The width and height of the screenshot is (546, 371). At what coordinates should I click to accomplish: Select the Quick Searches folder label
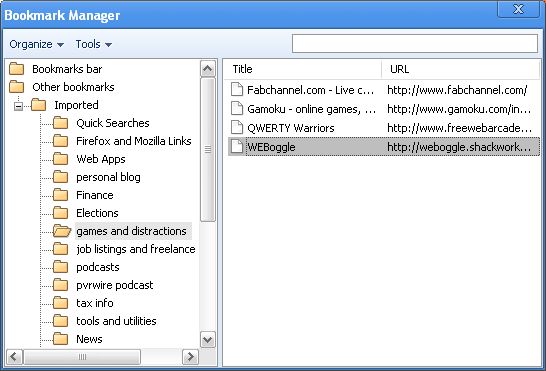point(112,123)
